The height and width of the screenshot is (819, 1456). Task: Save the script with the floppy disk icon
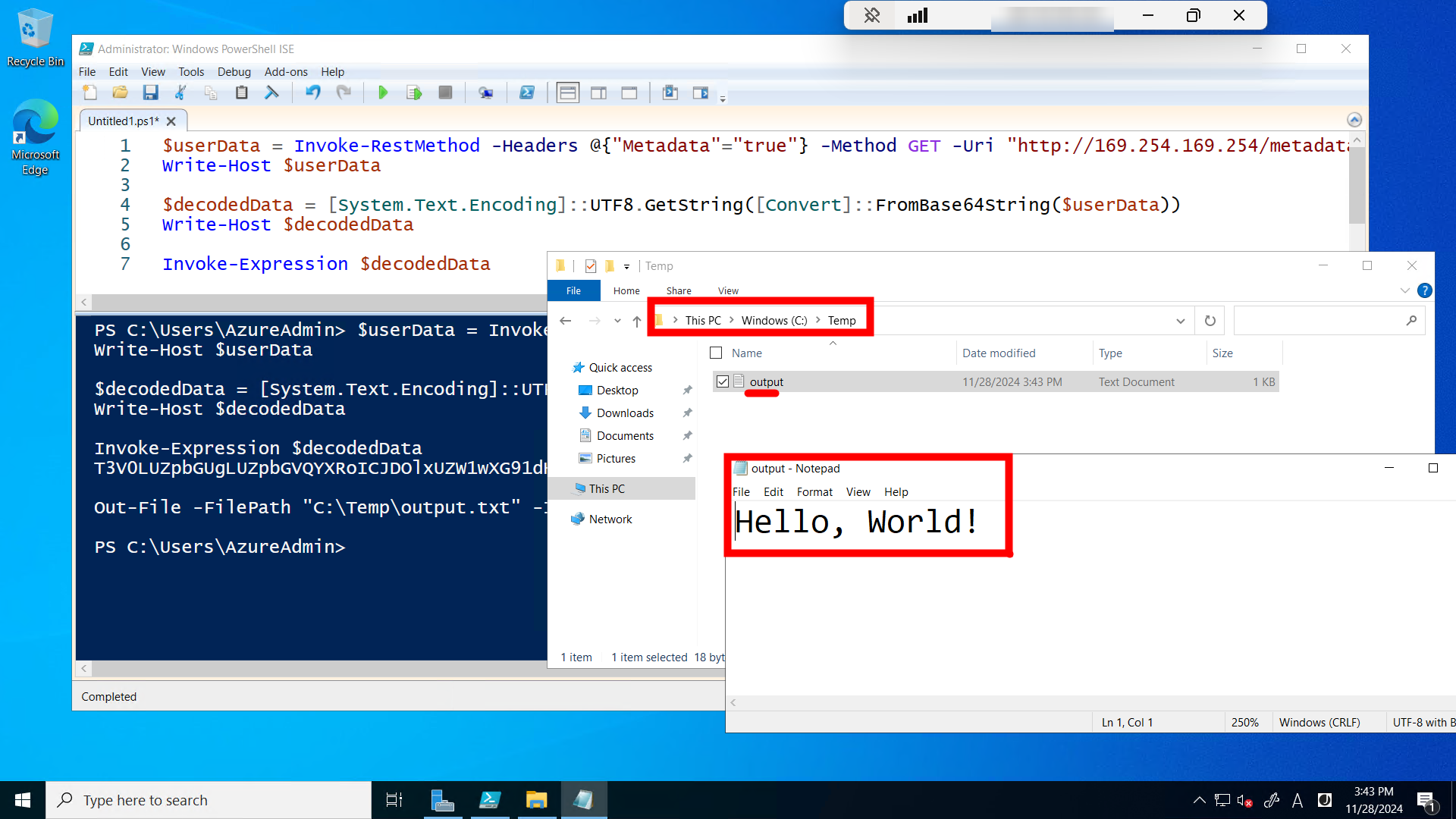(x=150, y=93)
